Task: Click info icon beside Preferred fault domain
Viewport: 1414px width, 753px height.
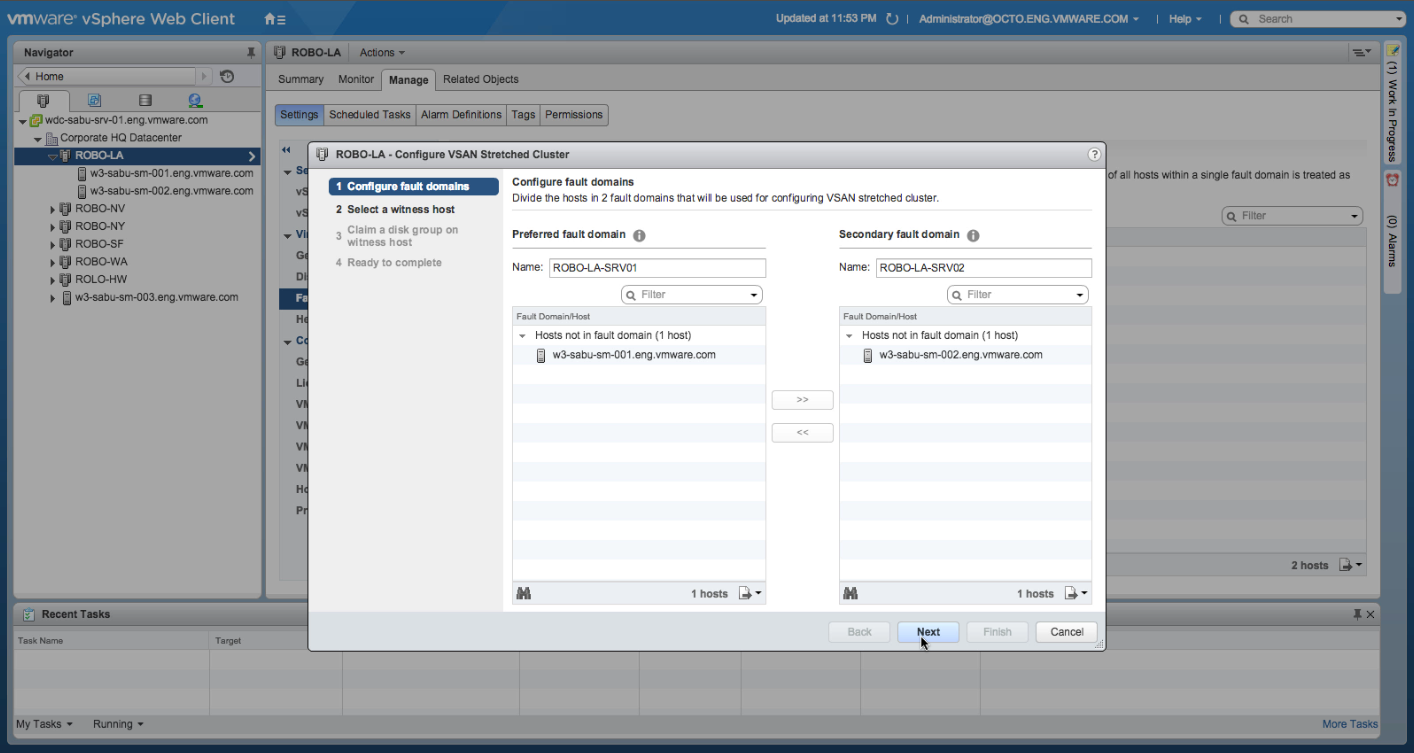Action: 639,235
